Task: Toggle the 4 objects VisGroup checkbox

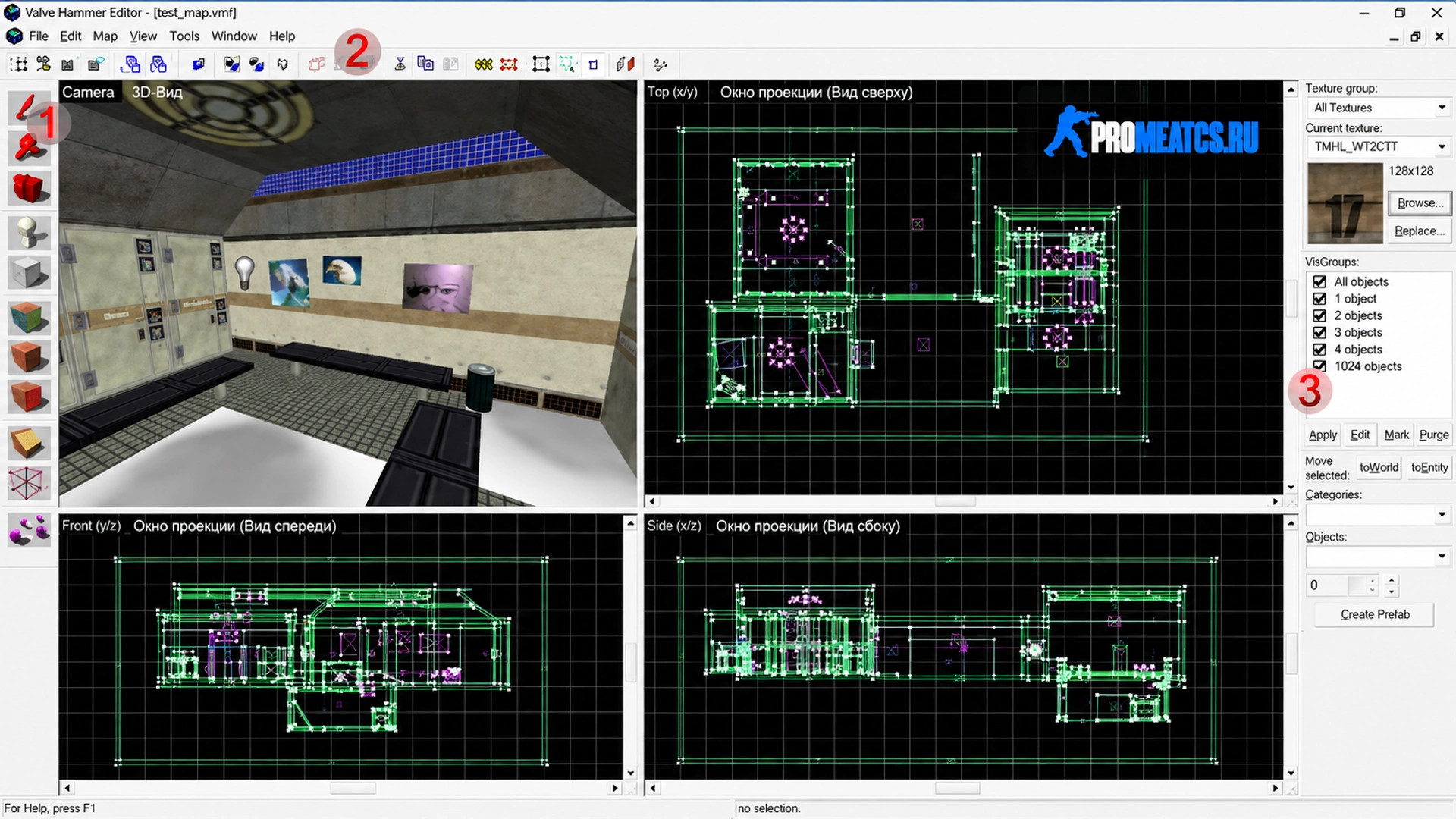Action: coord(1319,350)
